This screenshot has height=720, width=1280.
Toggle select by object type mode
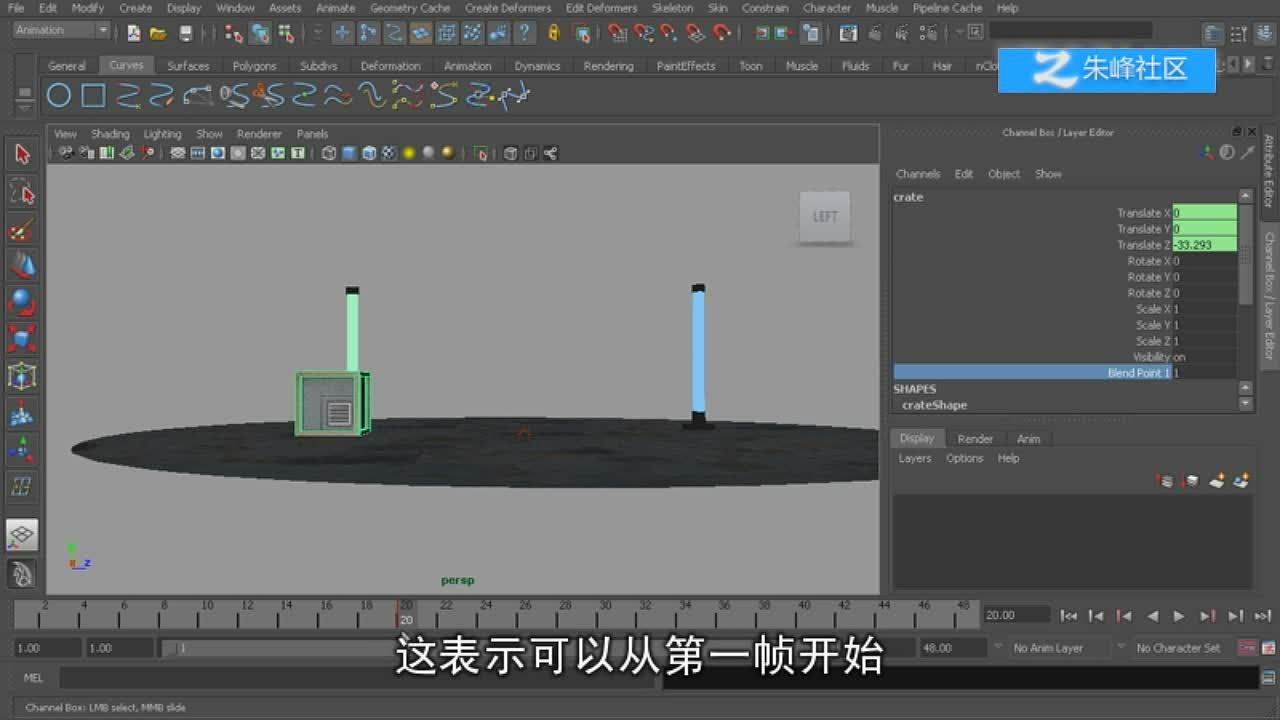coord(260,33)
